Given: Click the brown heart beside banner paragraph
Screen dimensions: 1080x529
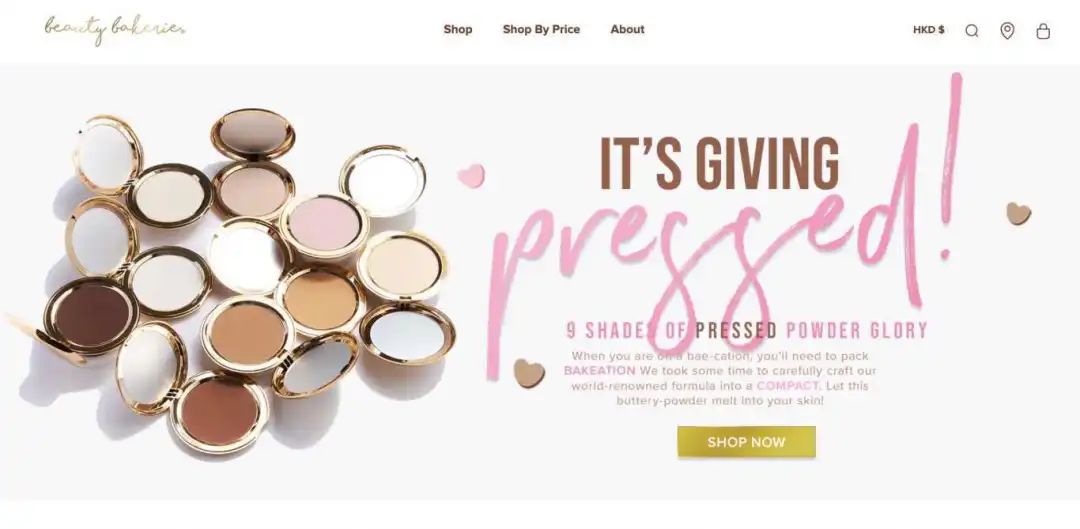Looking at the screenshot, I should click(529, 373).
